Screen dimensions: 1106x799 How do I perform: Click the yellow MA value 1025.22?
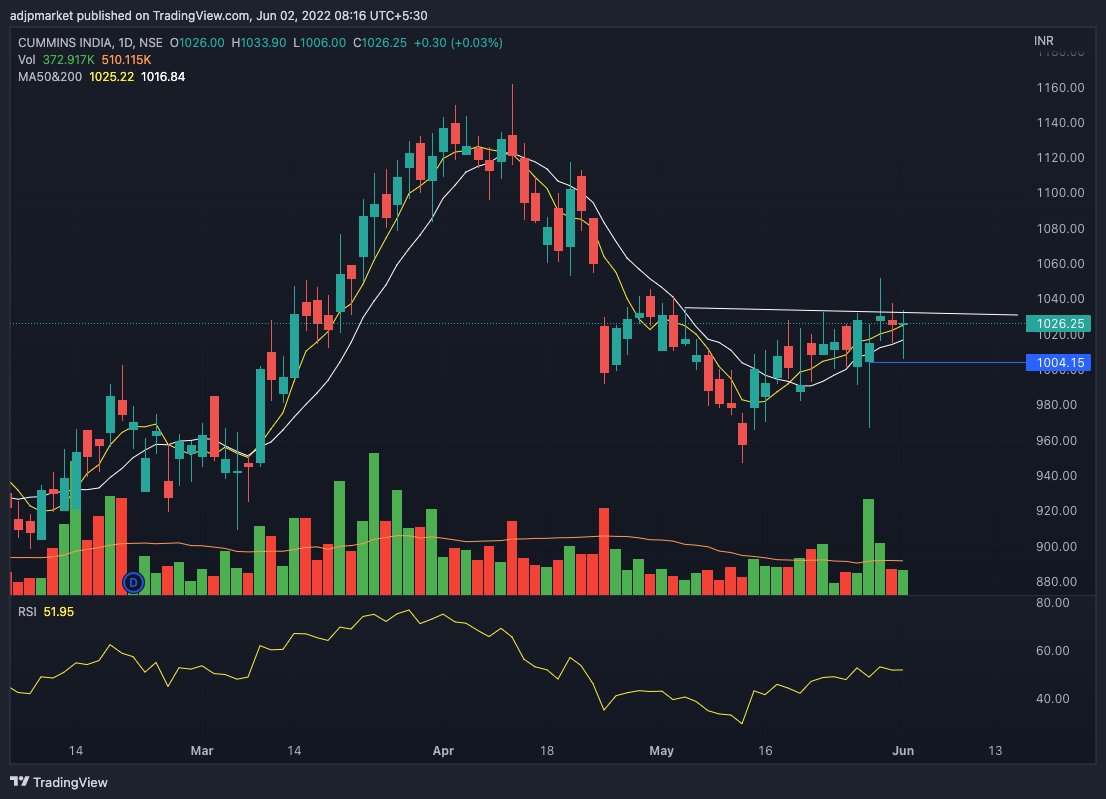[x=111, y=77]
